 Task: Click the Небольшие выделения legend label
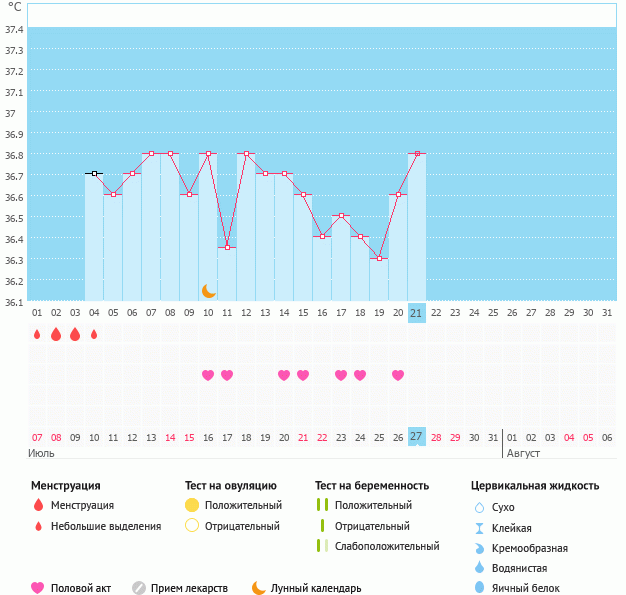click(105, 526)
